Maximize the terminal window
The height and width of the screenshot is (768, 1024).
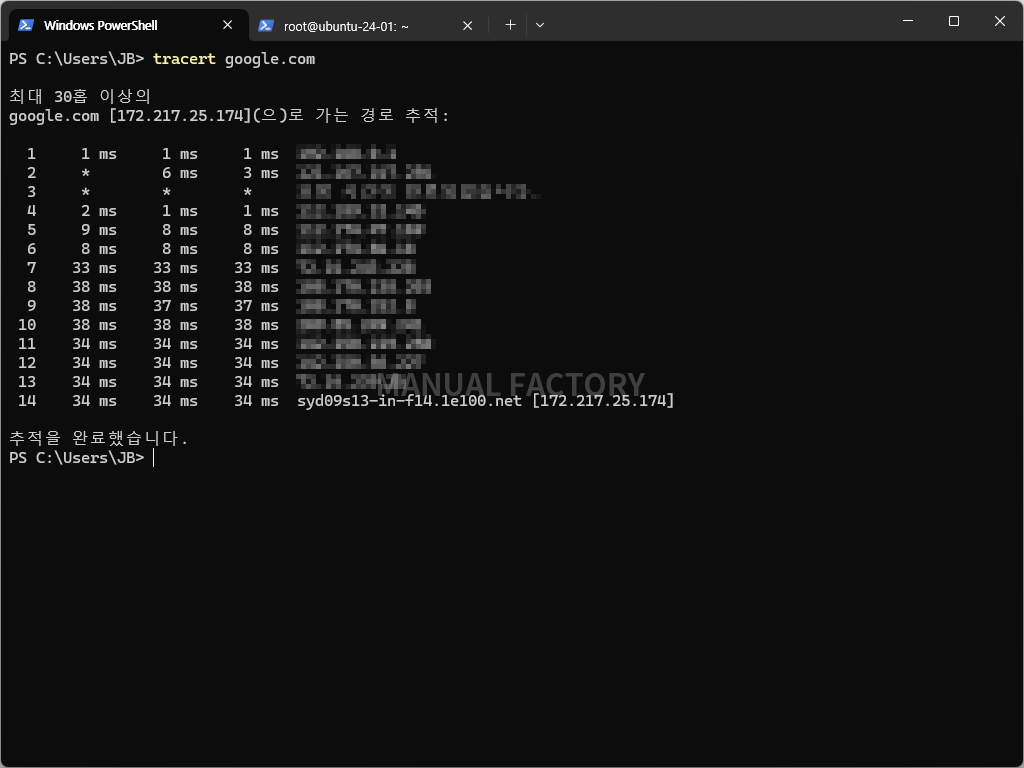(953, 21)
